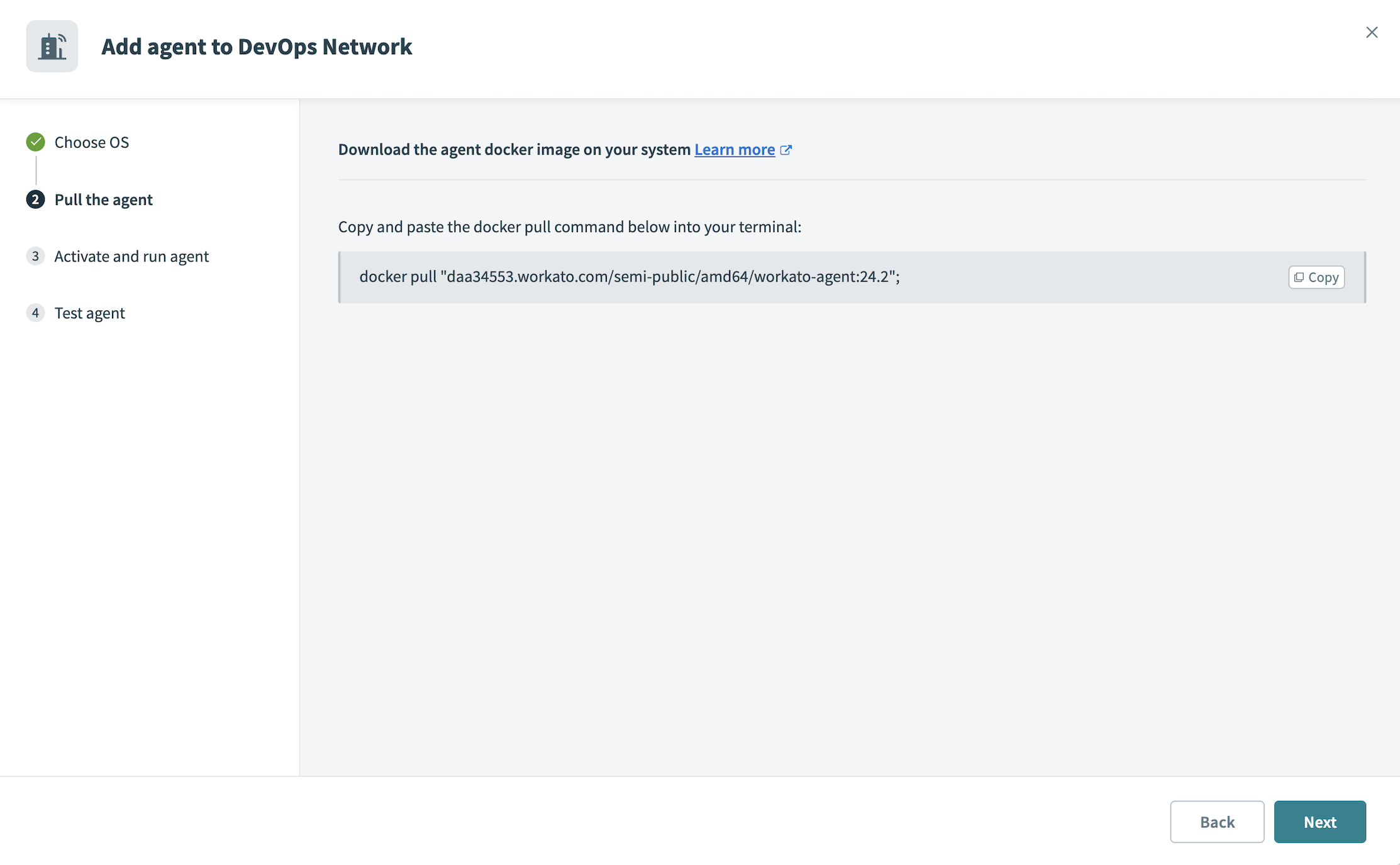Click the dialog title Add agent to DevOps Network
Viewport: 1400px width, 865px height.
click(257, 47)
